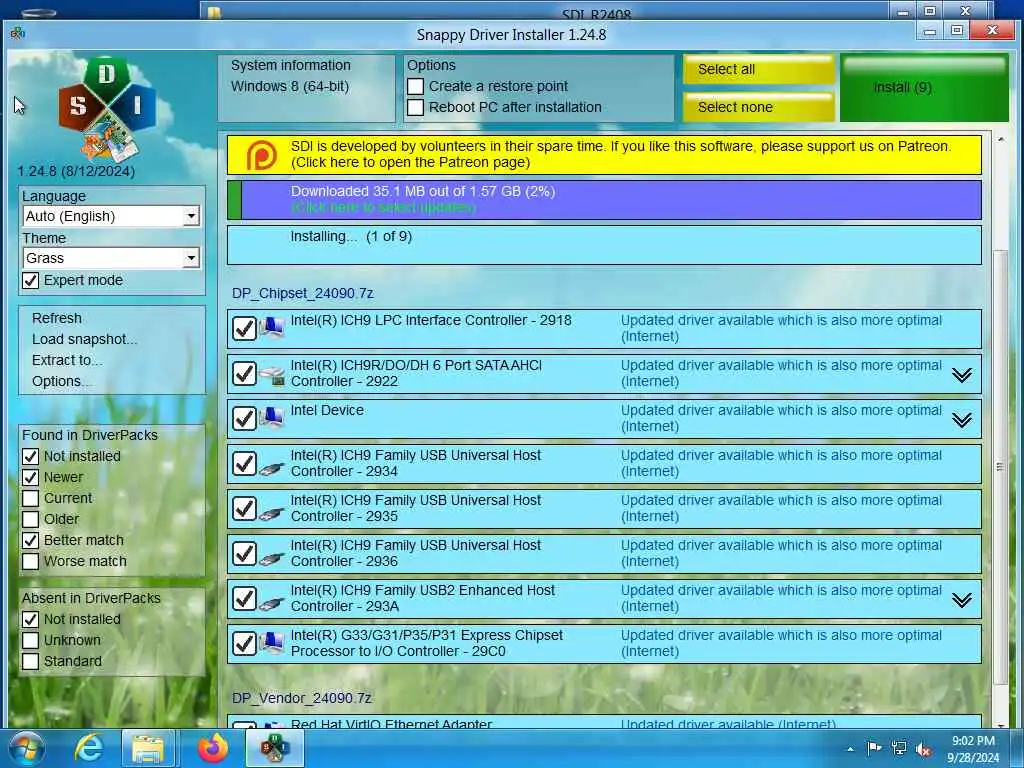
Task: Launch Firefox from taskbar
Action: point(213,748)
